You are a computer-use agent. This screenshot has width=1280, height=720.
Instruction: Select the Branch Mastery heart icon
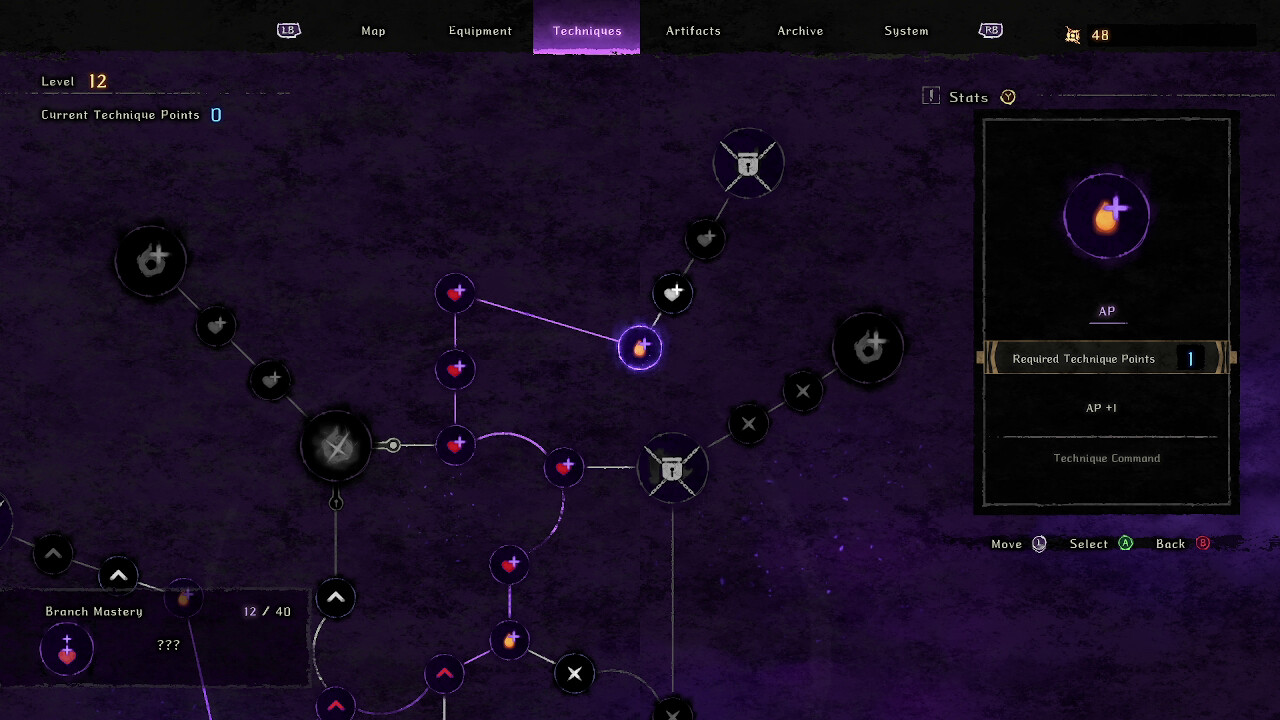click(67, 648)
